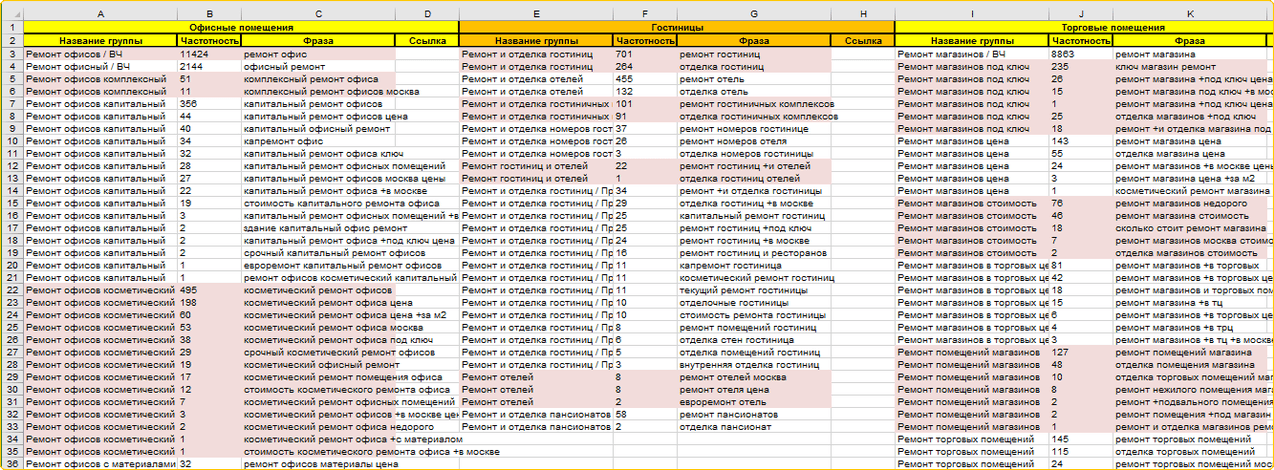Select cell 'комплексный ремонт офисов москва'
This screenshot has height=470, width=1274.
[318, 91]
